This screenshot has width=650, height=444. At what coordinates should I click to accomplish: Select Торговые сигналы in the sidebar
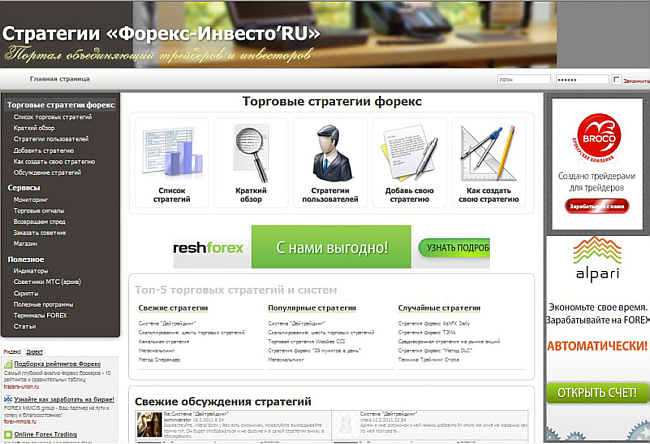point(41,212)
